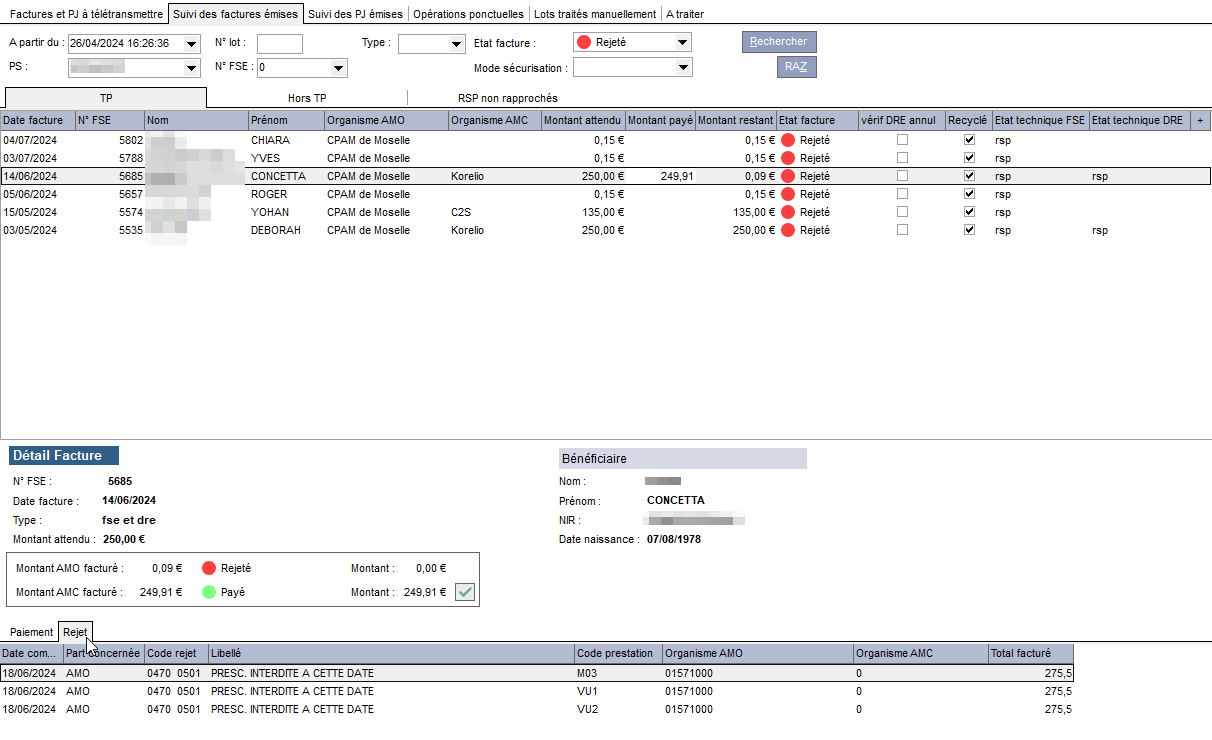Click the green checkmark icon beside Montant 249,91 €
The image size is (1212, 740).
(x=465, y=592)
